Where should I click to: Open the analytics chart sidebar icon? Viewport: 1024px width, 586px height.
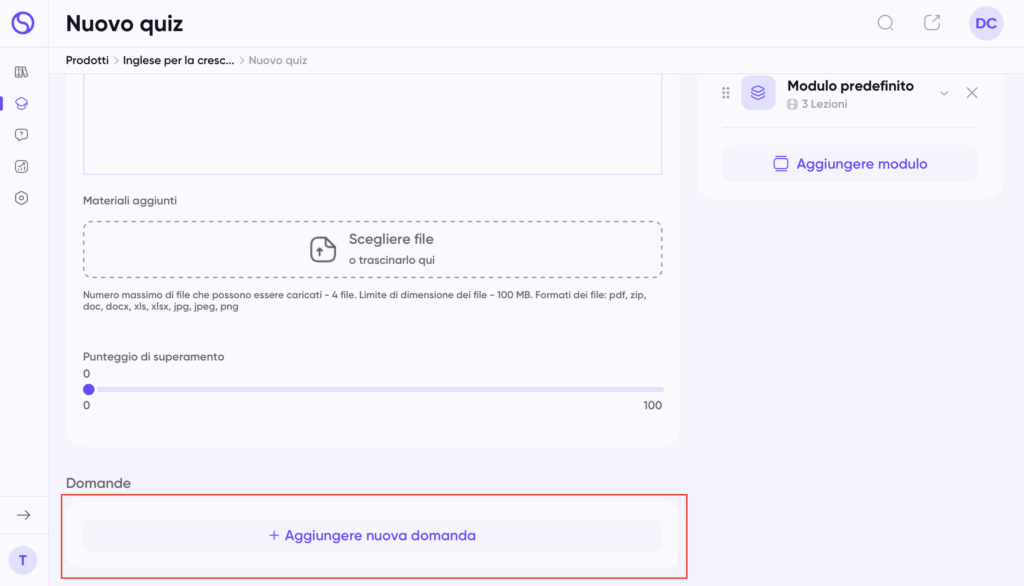coord(22,166)
